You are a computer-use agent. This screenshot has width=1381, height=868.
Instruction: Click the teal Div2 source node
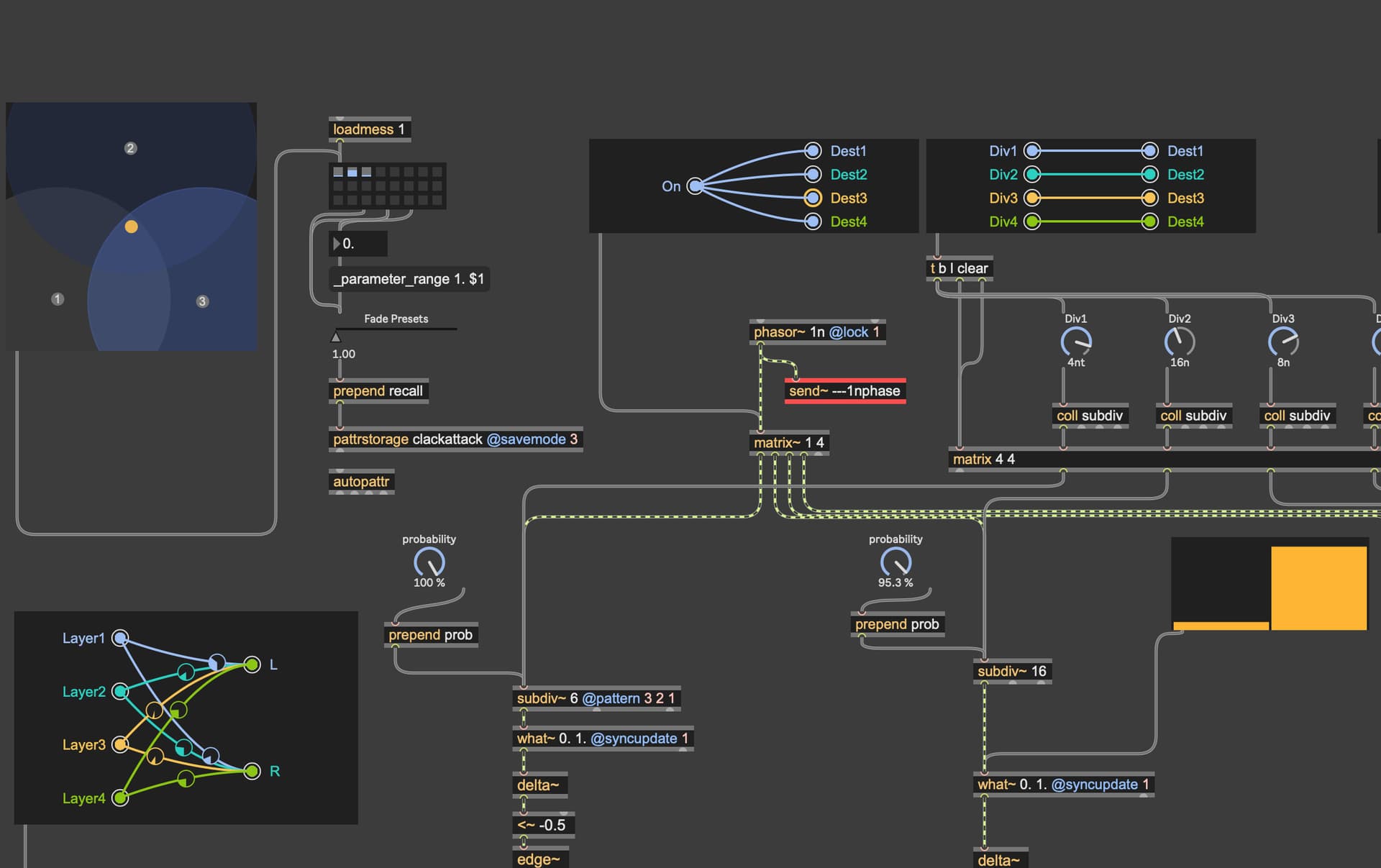pos(1032,174)
